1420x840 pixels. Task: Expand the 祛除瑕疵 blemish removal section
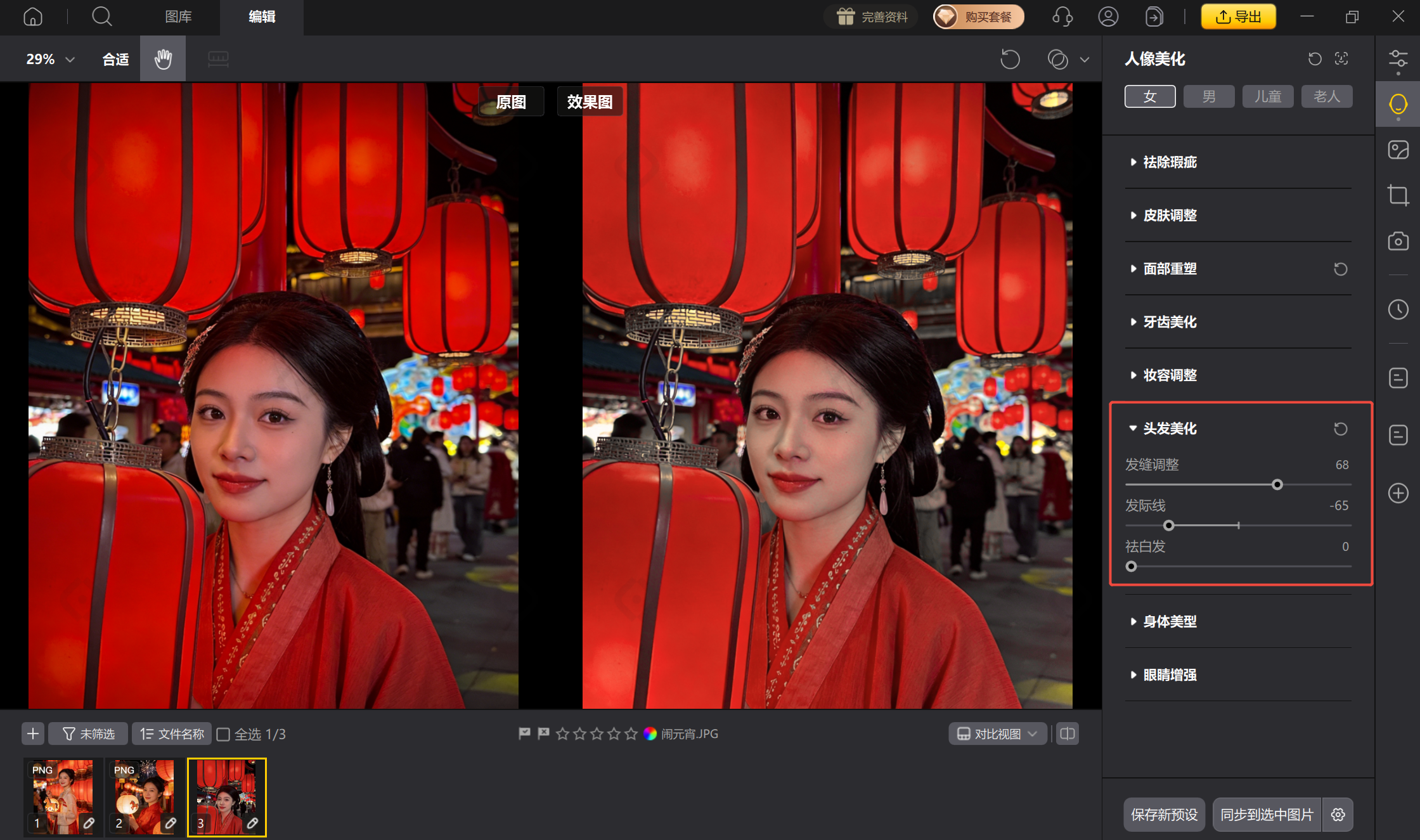pyautogui.click(x=1170, y=162)
